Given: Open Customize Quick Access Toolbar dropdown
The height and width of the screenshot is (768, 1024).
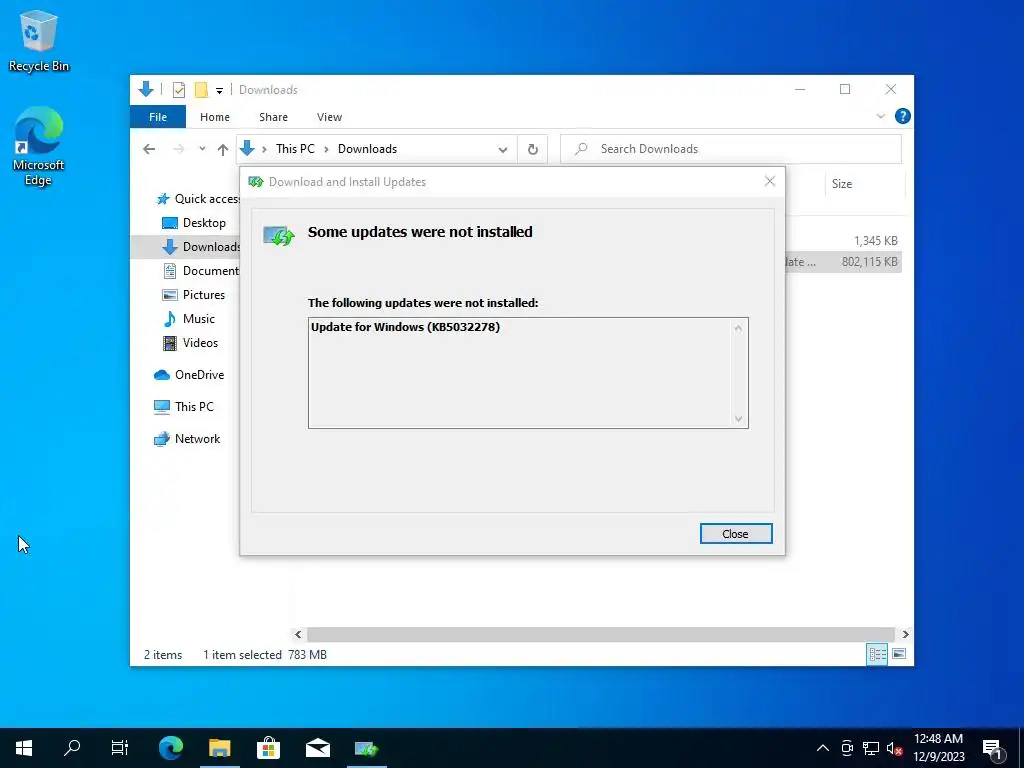Looking at the screenshot, I should tap(219, 90).
